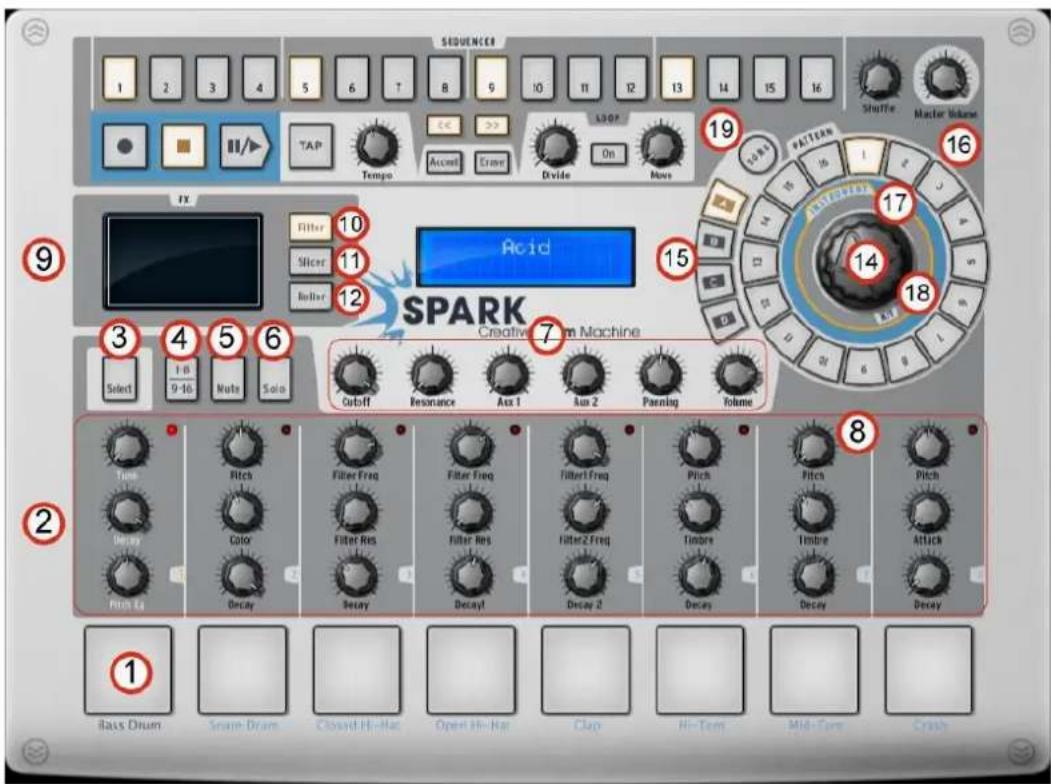Image resolution: width=1051 pixels, height=784 pixels.
Task: Tap the Clap pad
Action: [x=586, y=670]
